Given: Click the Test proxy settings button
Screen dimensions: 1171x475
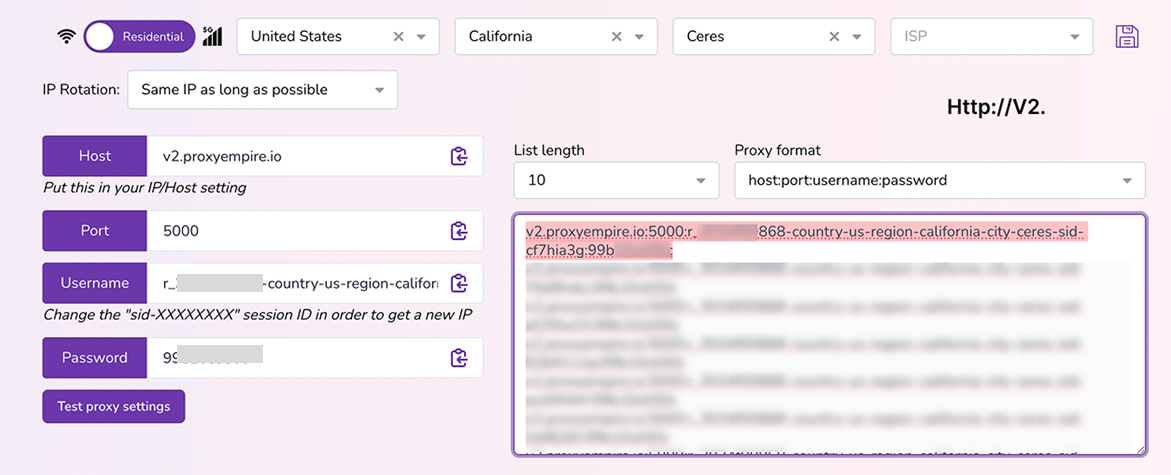Looking at the screenshot, I should pyautogui.click(x=114, y=407).
